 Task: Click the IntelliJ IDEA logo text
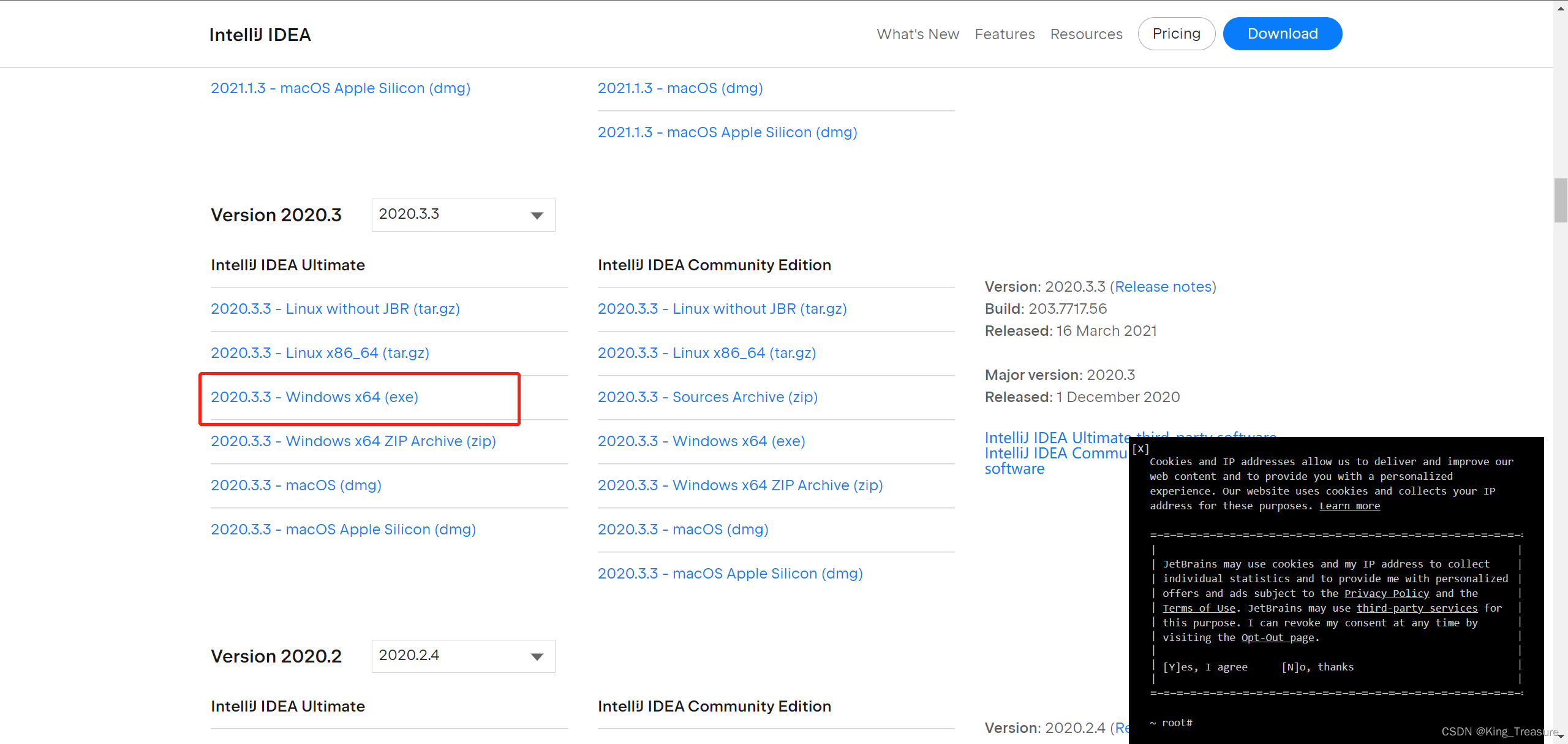click(260, 35)
